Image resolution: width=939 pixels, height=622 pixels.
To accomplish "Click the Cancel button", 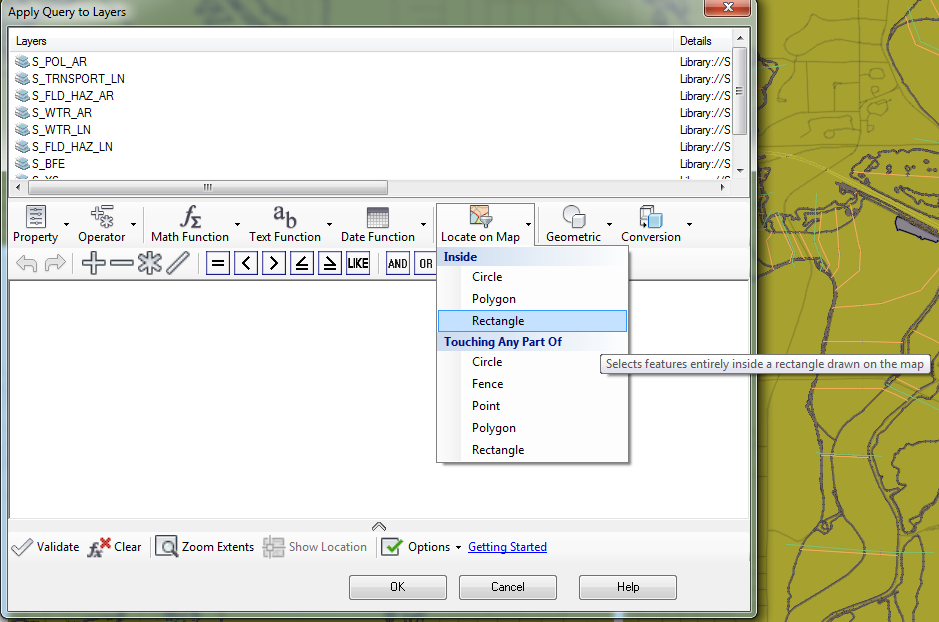I will 508,587.
